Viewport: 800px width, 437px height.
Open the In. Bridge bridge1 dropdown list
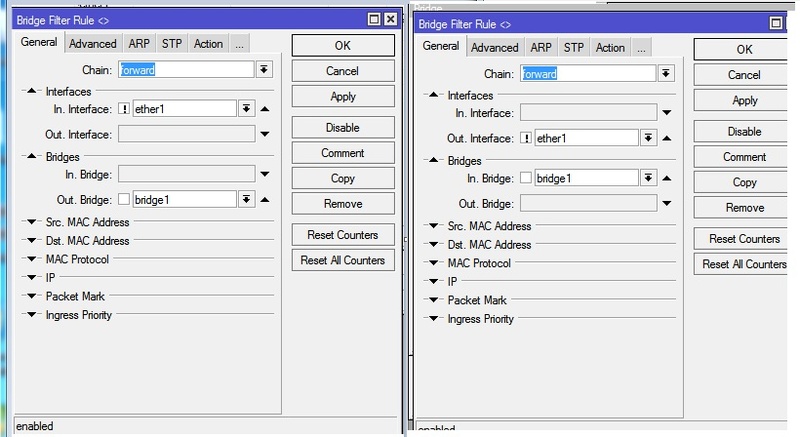click(x=648, y=178)
